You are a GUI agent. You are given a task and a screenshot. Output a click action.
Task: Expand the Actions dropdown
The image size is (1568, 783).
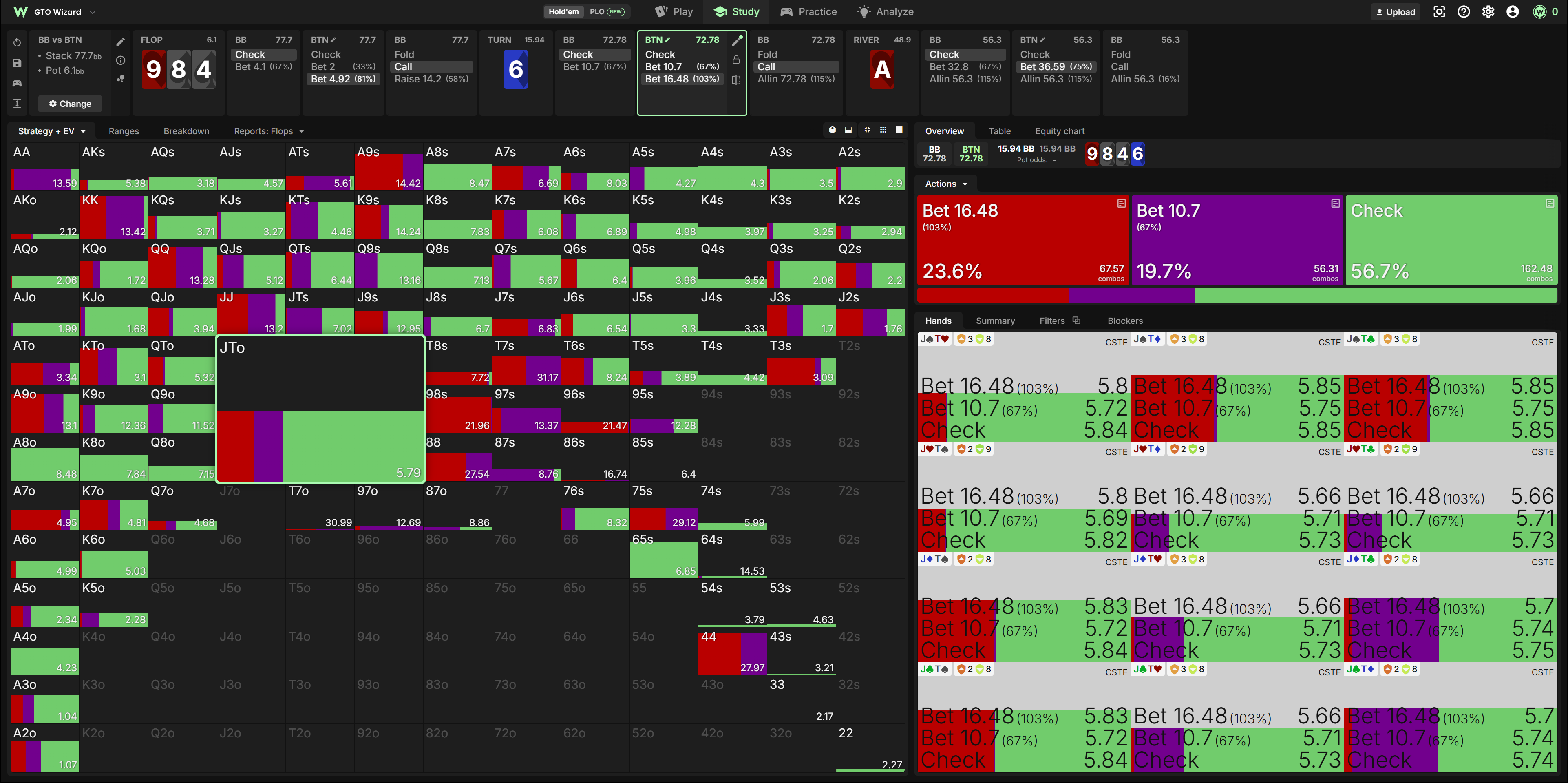click(946, 183)
